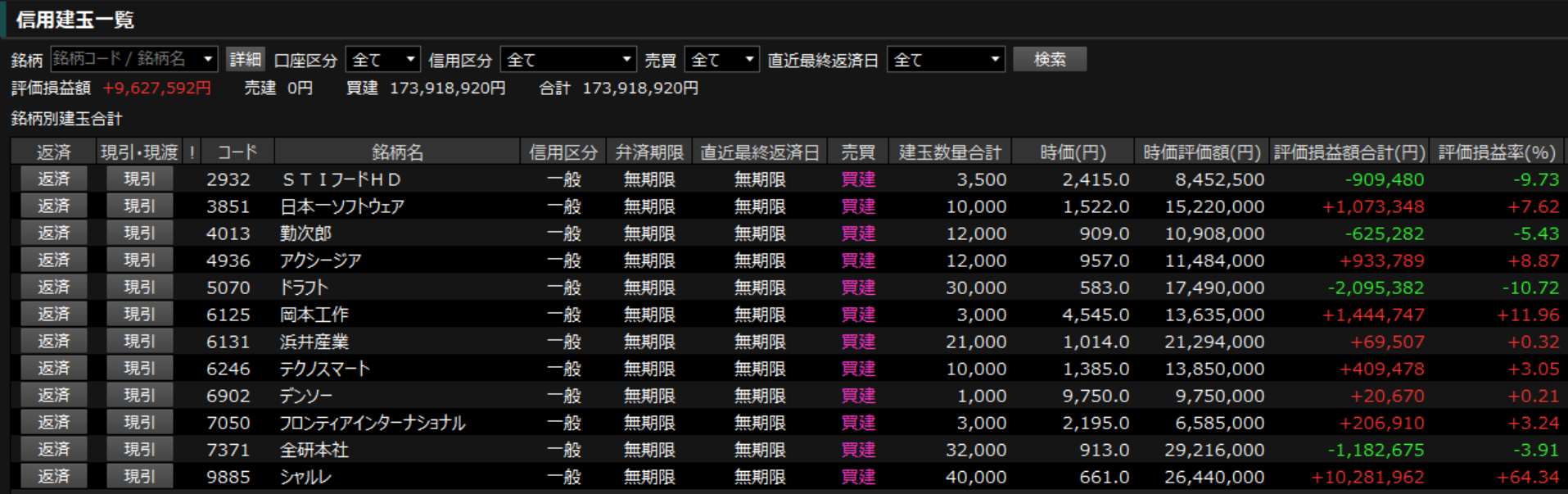Image resolution: width=1568 pixels, height=494 pixels.
Task: Click the 詳細 button
Action: coord(245,59)
